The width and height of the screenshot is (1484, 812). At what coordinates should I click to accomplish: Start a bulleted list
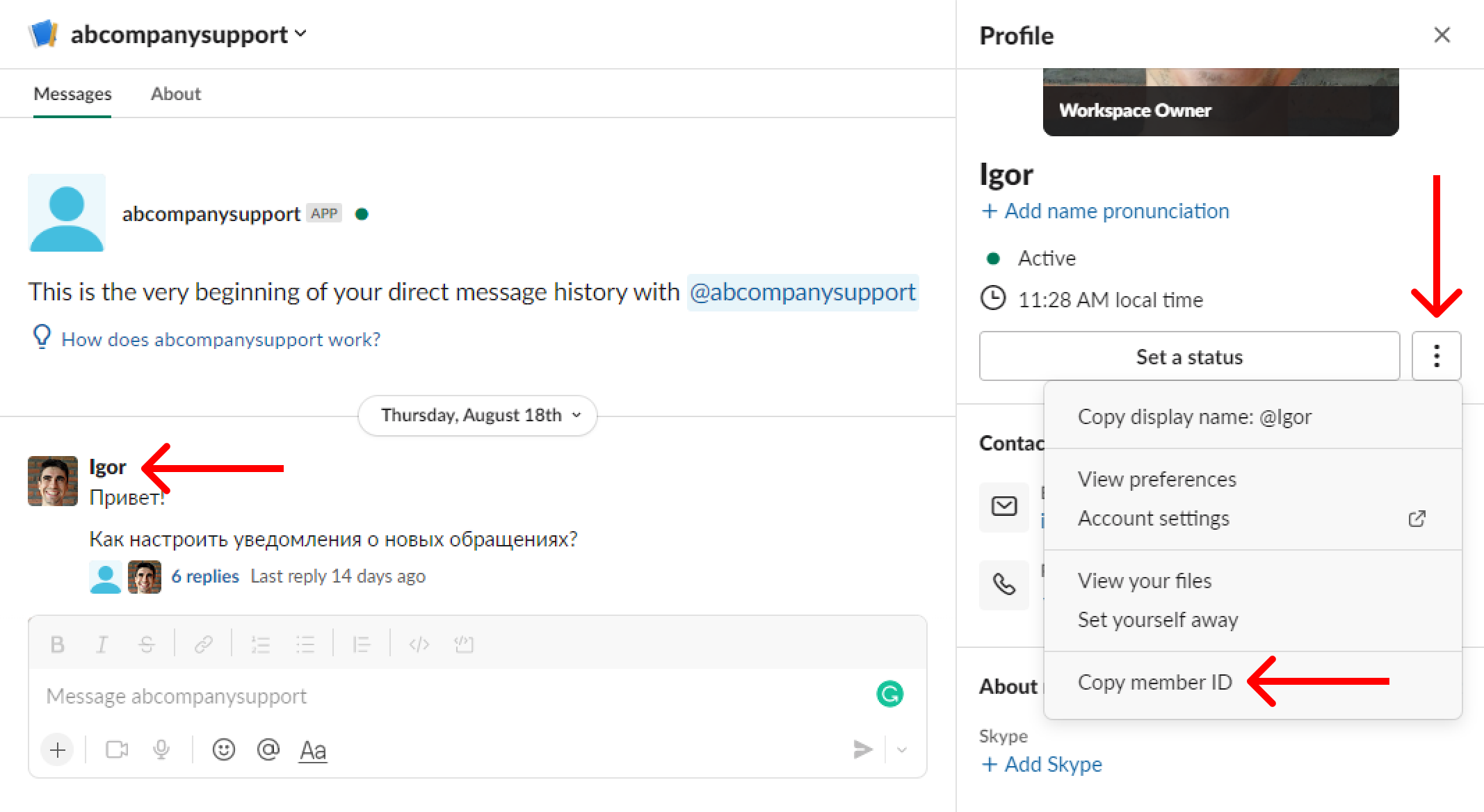(305, 644)
